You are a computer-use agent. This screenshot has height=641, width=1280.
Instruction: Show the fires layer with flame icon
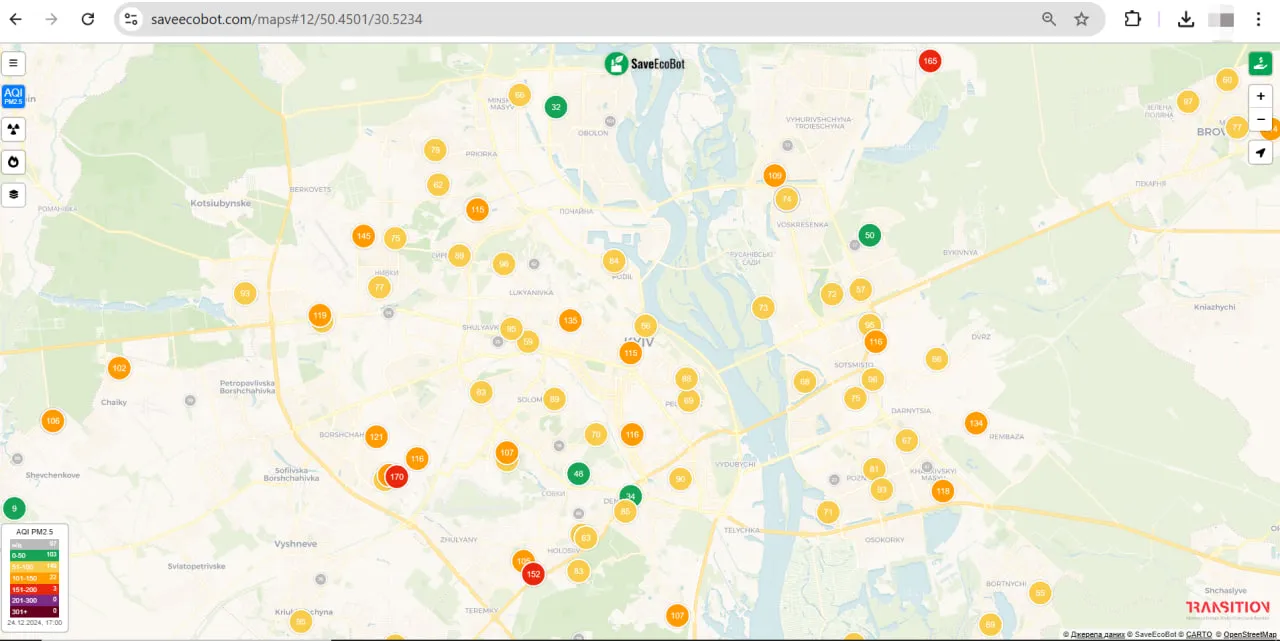[13, 161]
